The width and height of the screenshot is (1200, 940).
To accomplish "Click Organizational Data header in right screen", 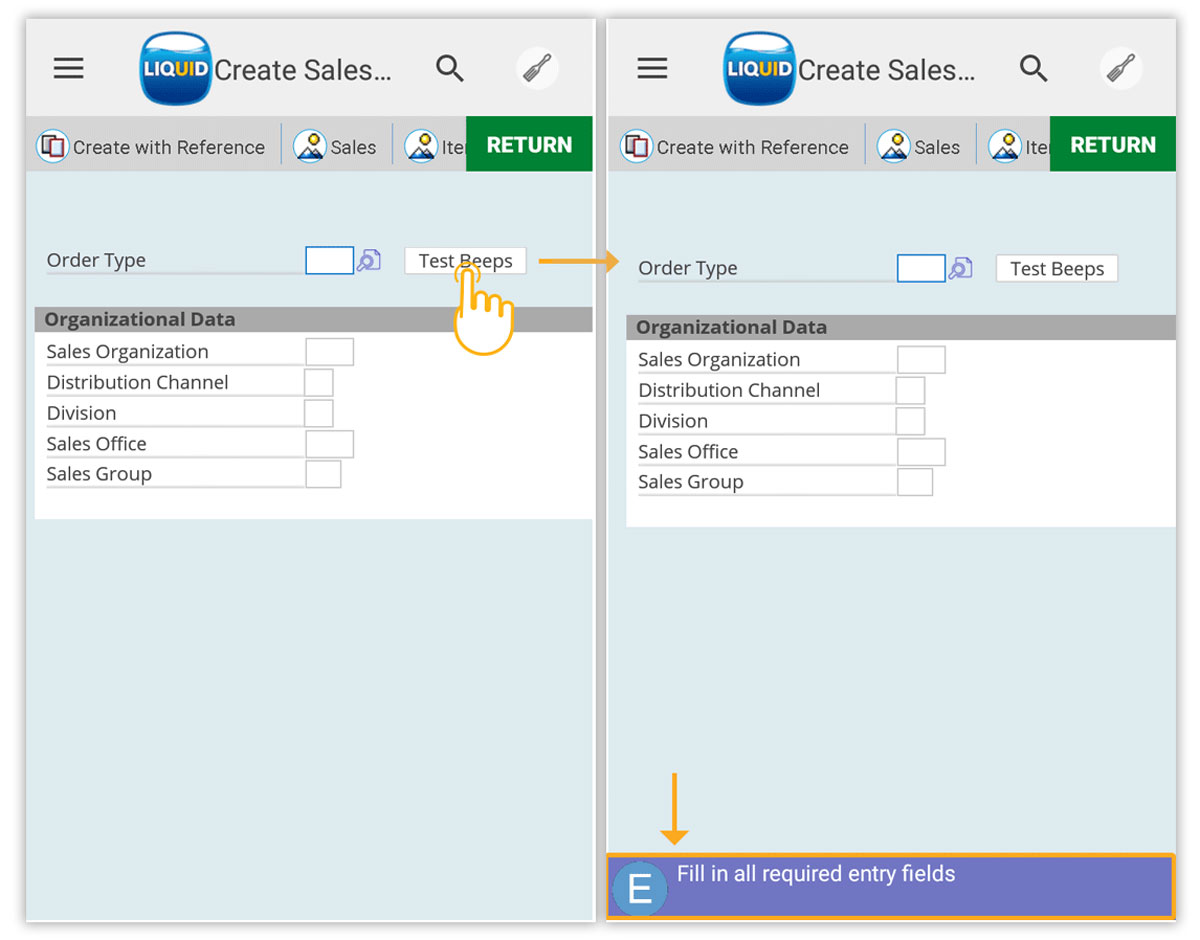I will pyautogui.click(x=901, y=328).
